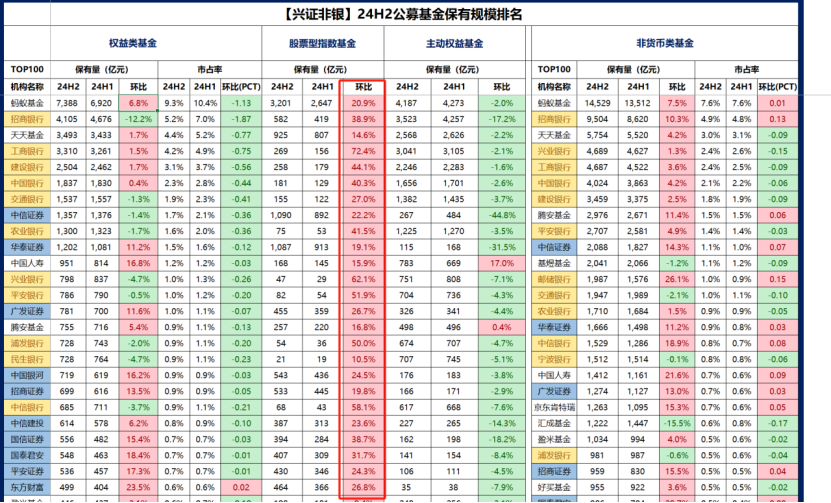Click 招商银行 active equity change -17.2%
Viewport: 831px width, 503px height.
(x=502, y=119)
